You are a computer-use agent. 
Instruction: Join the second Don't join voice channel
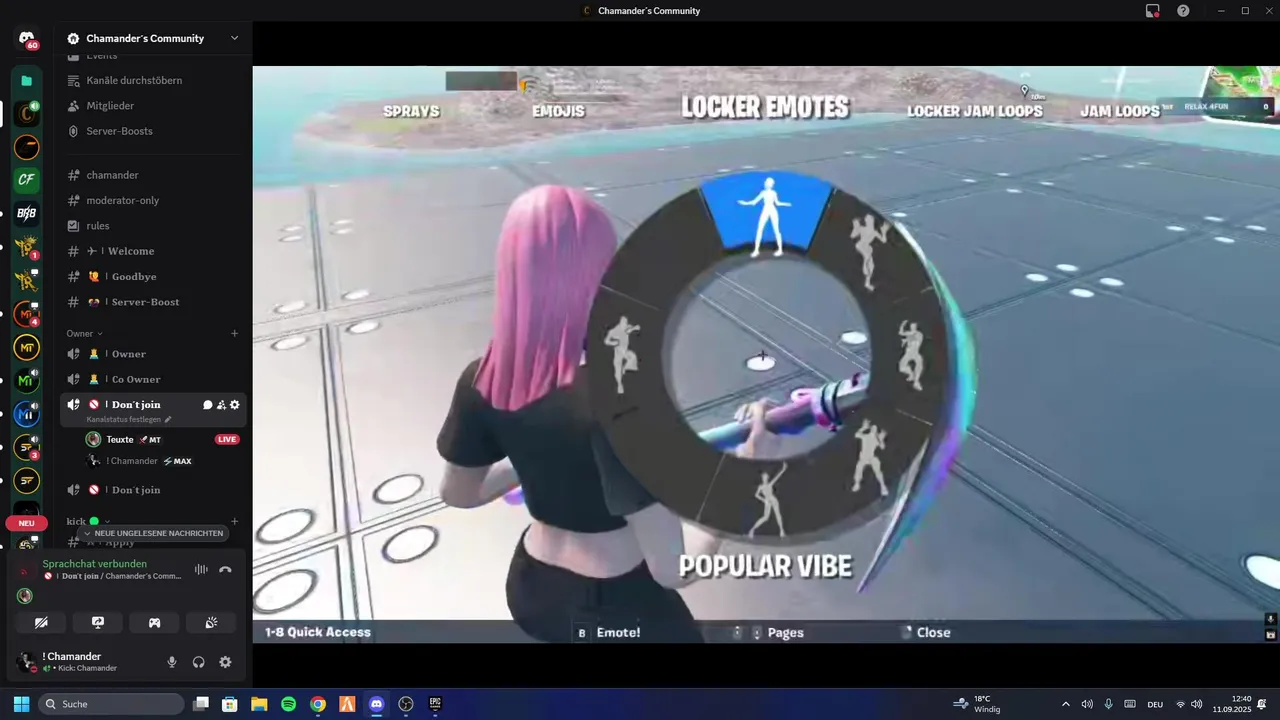pyautogui.click(x=153, y=490)
